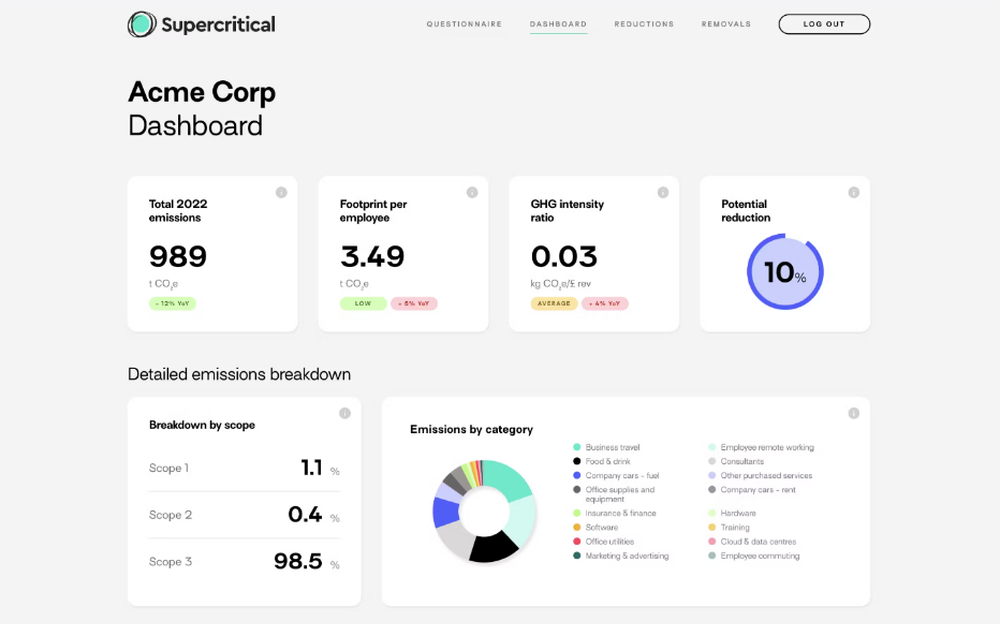The height and width of the screenshot is (624, 1000).
Task: Click the Log Out button
Action: [824, 24]
